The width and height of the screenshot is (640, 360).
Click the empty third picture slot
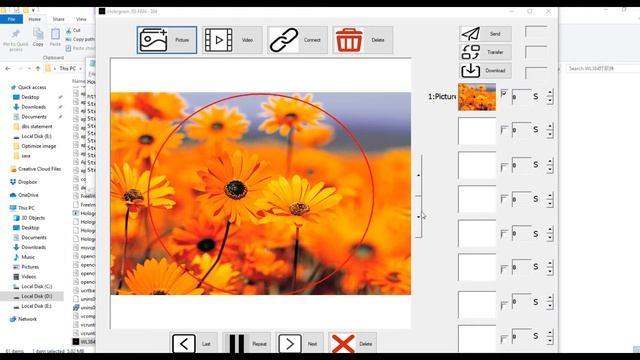tap(477, 165)
